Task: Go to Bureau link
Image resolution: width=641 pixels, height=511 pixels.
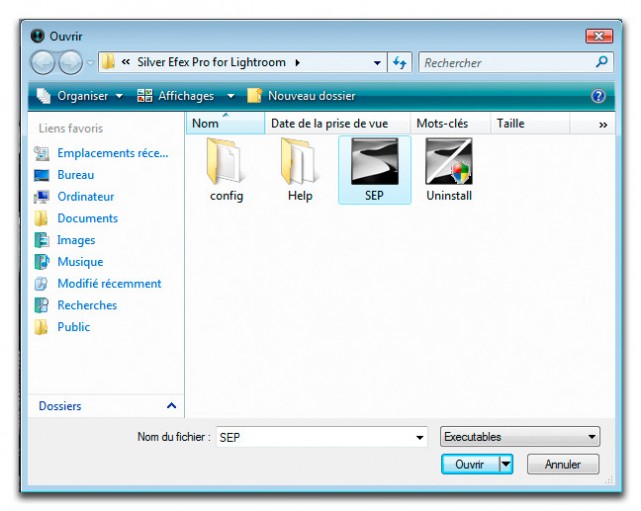Action: coord(76,175)
